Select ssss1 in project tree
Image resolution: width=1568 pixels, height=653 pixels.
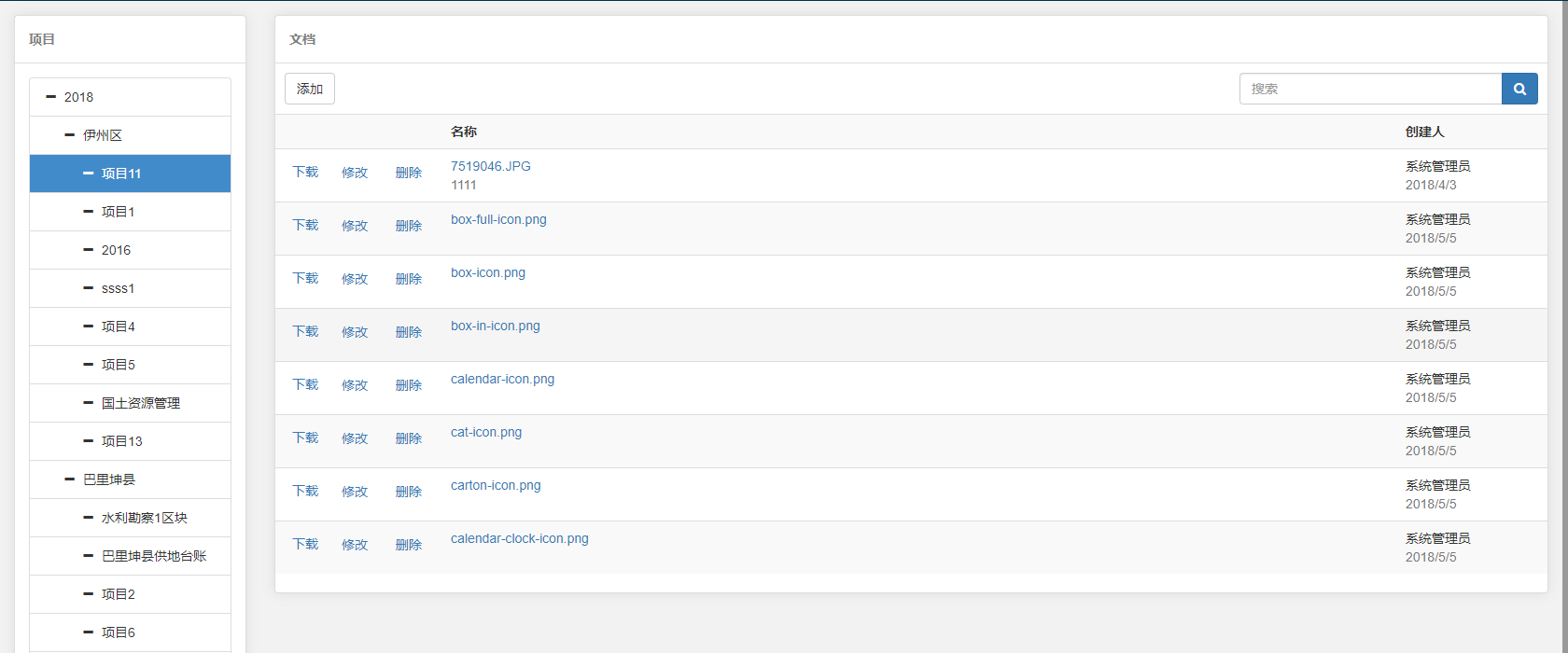point(118,288)
